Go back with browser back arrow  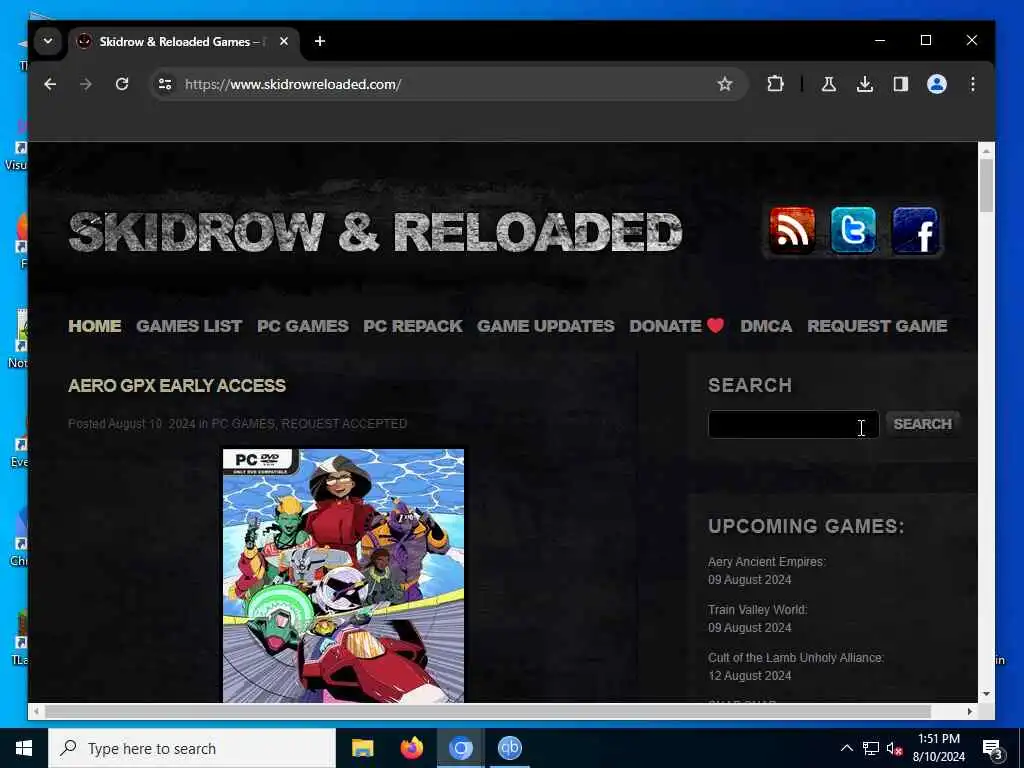point(50,84)
